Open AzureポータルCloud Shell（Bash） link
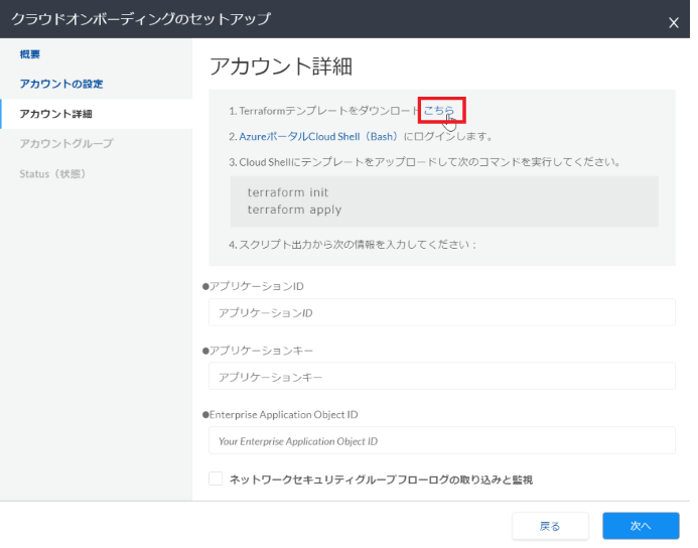 pos(318,136)
